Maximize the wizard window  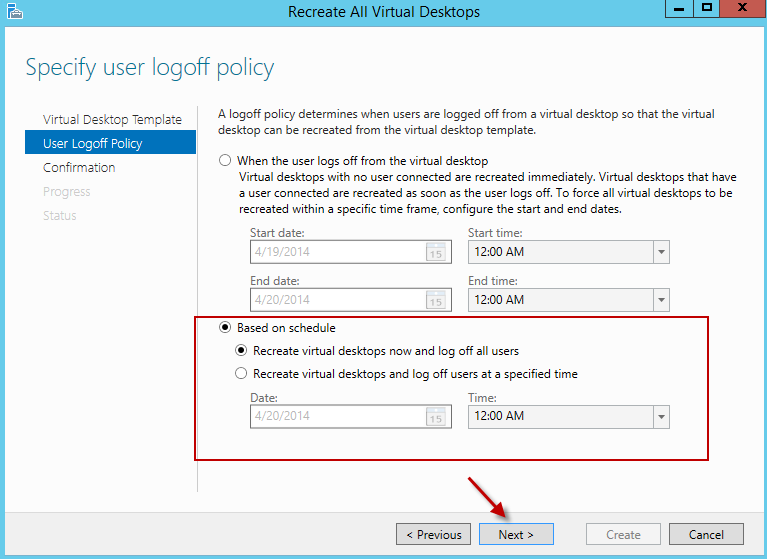[x=706, y=10]
